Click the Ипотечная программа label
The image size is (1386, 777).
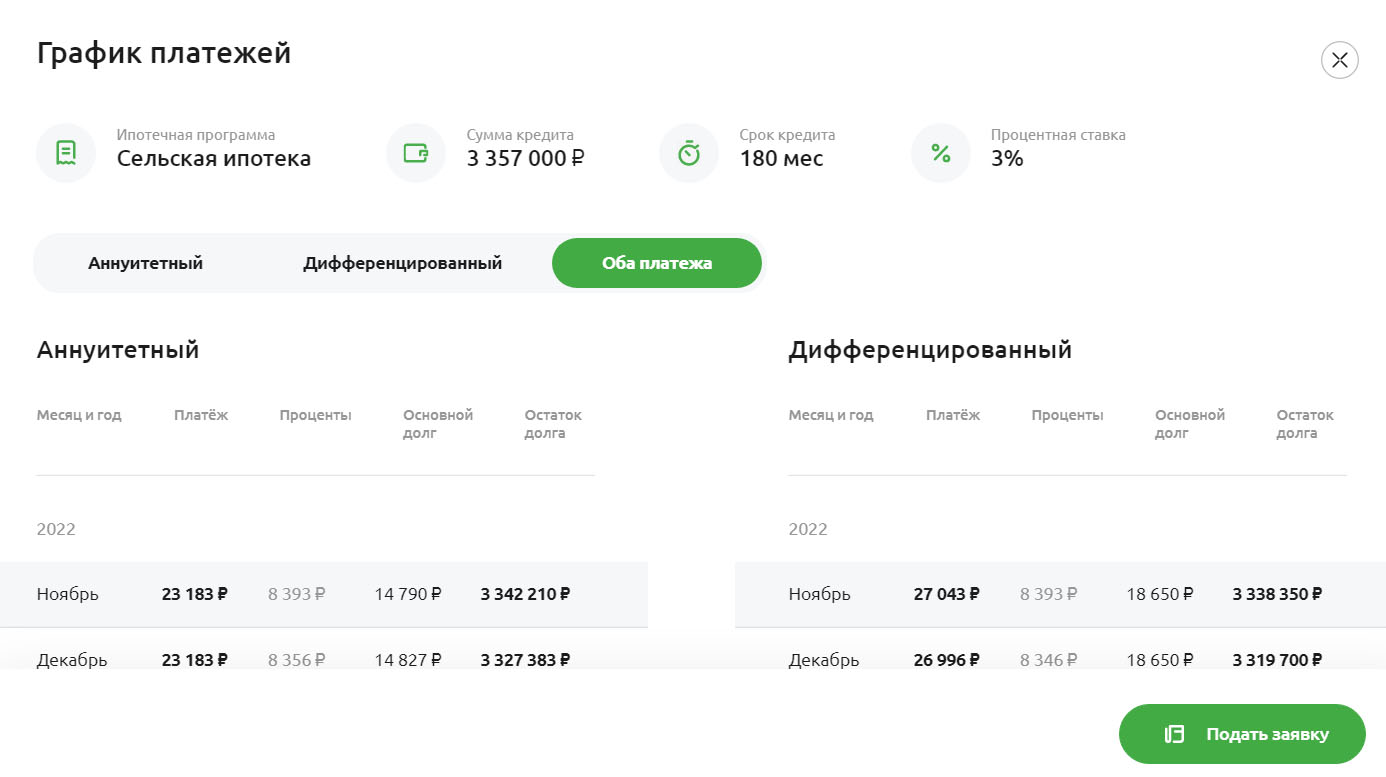coord(196,135)
